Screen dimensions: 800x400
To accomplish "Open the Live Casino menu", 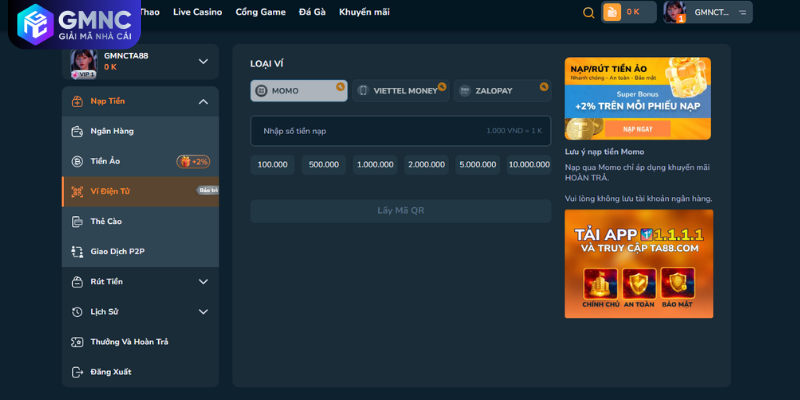I will 197,12.
